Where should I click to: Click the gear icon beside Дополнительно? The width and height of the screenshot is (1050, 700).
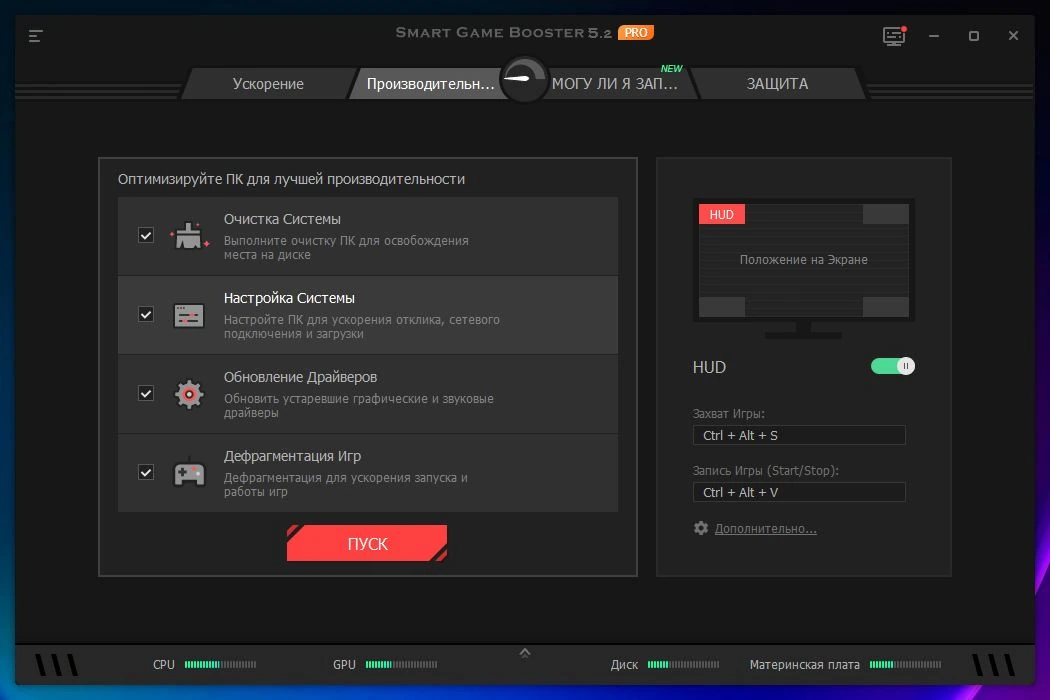(700, 528)
